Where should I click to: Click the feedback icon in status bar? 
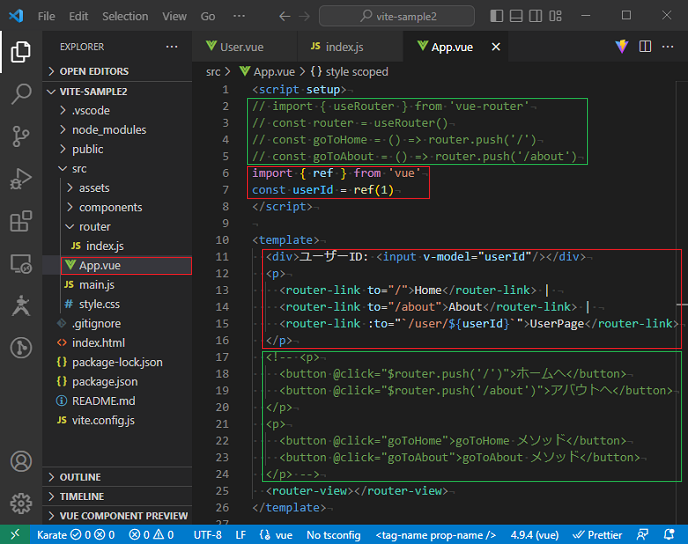642,534
